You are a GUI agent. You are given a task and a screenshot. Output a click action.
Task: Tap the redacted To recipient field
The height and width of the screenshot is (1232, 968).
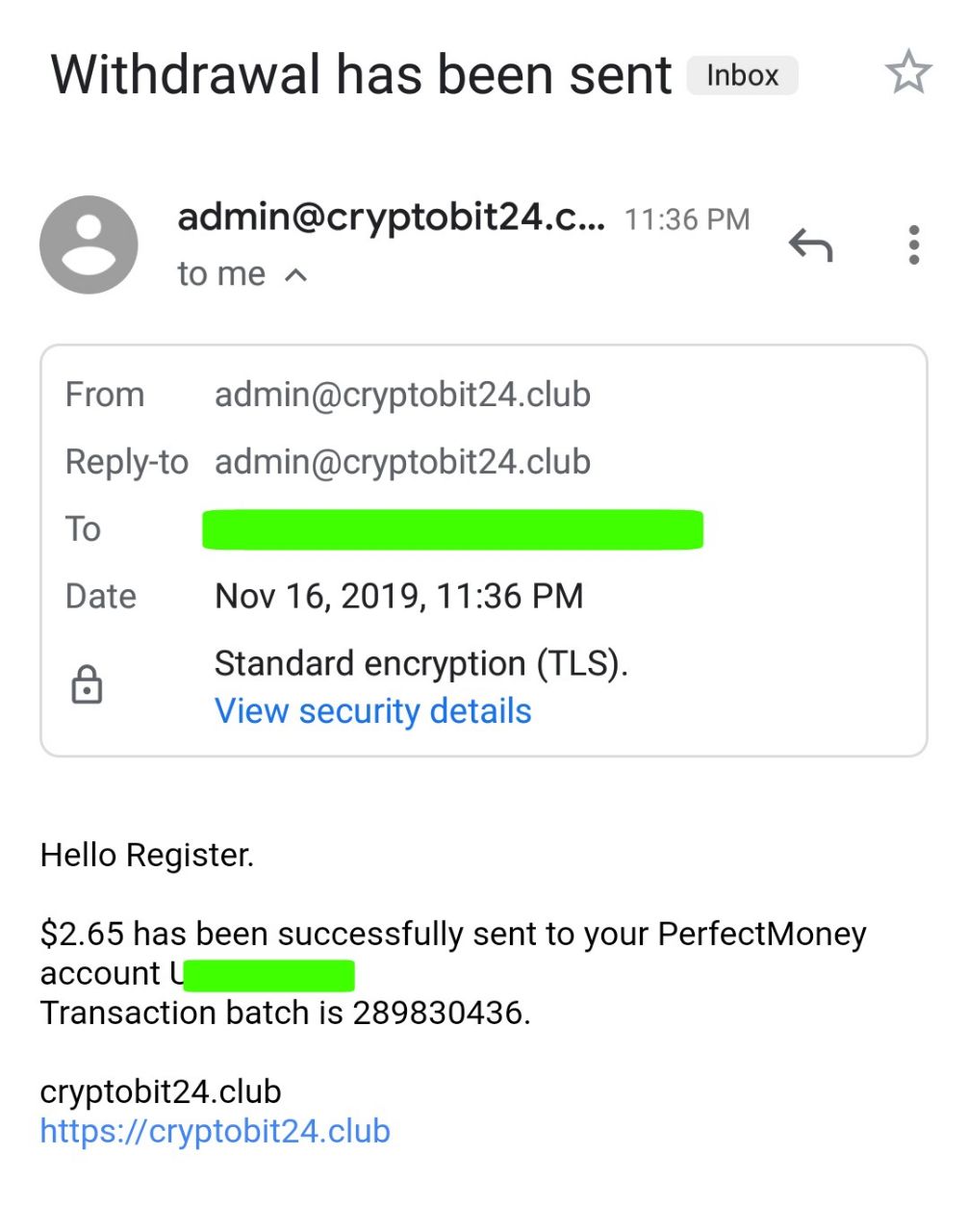452,529
